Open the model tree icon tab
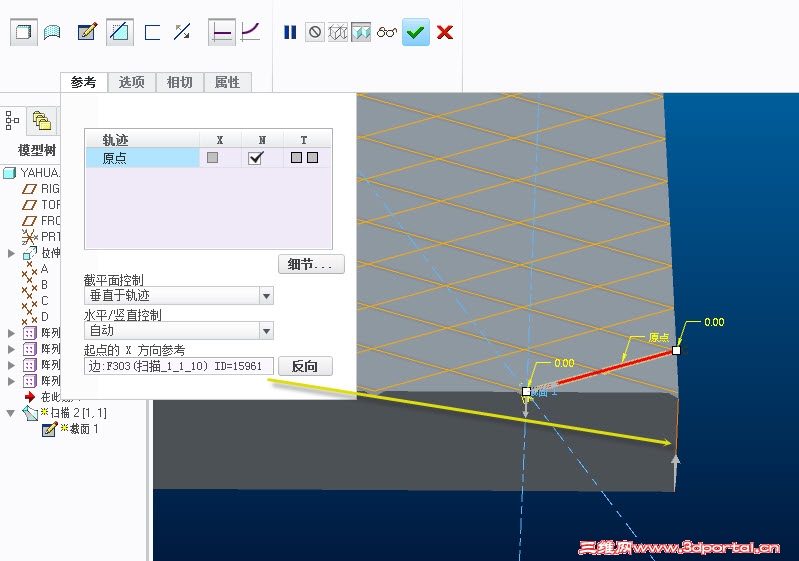The image size is (799, 561). (12, 121)
